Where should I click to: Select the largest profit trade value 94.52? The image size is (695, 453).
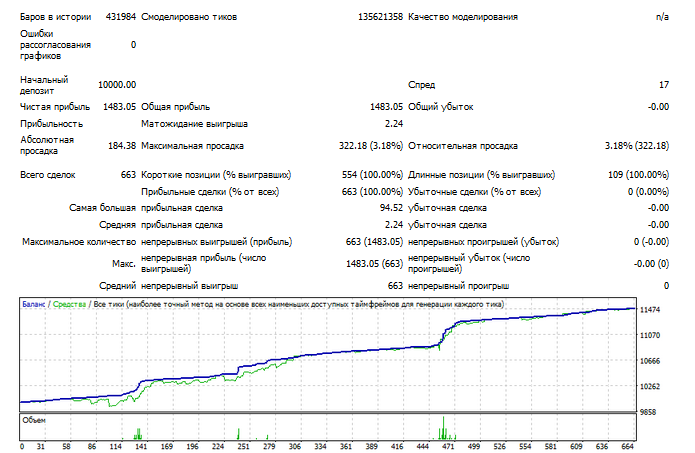pyautogui.click(x=391, y=208)
